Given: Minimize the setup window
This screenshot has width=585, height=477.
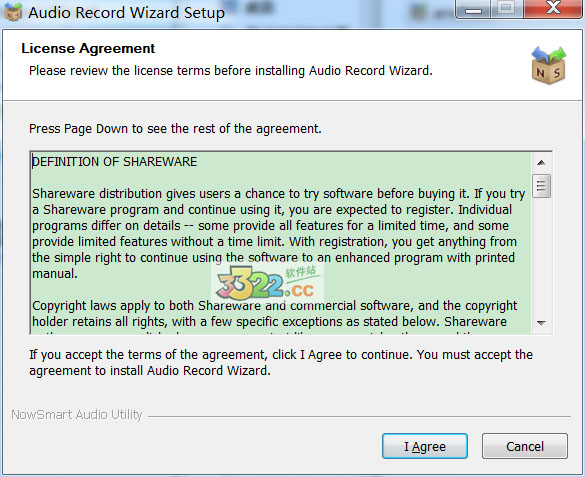Looking at the screenshot, I should click(473, 9).
